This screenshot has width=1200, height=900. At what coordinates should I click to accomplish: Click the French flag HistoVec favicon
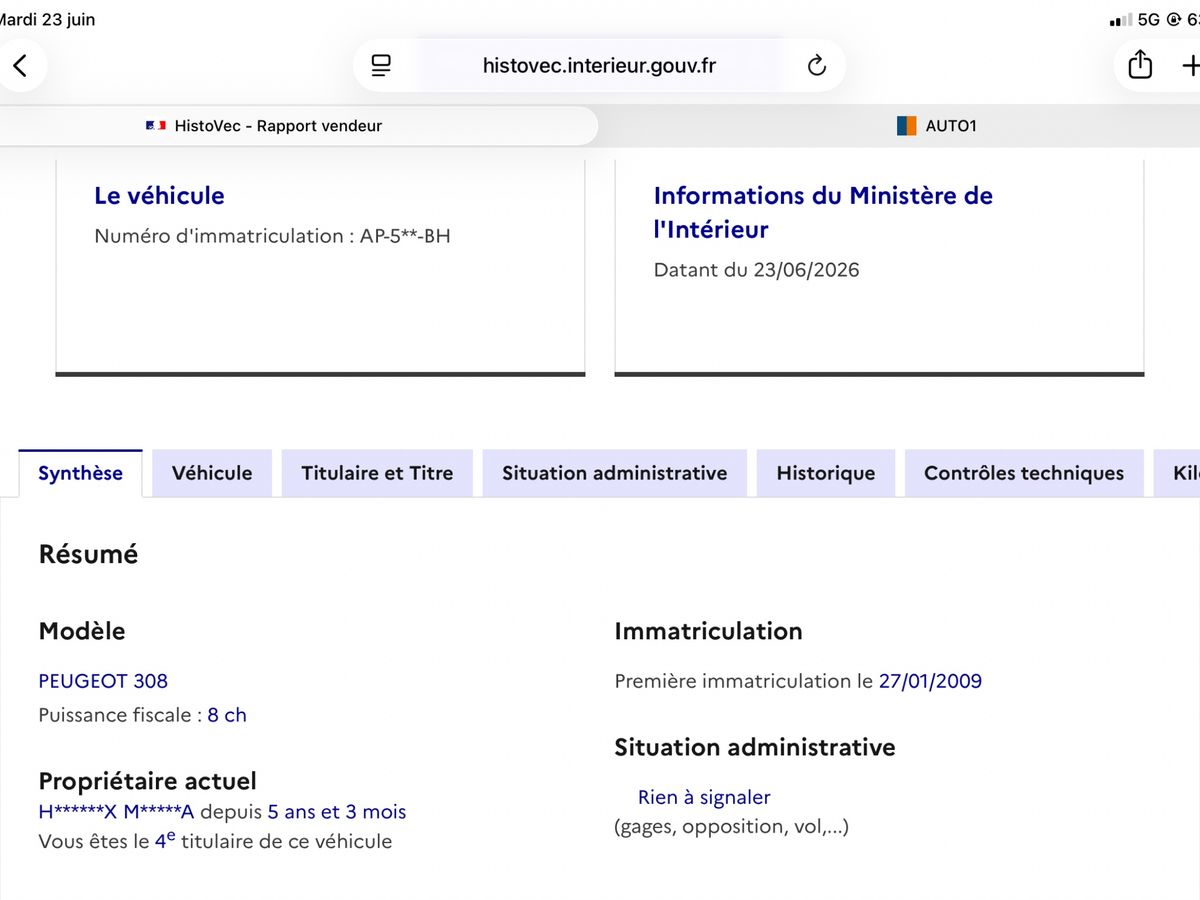point(155,126)
